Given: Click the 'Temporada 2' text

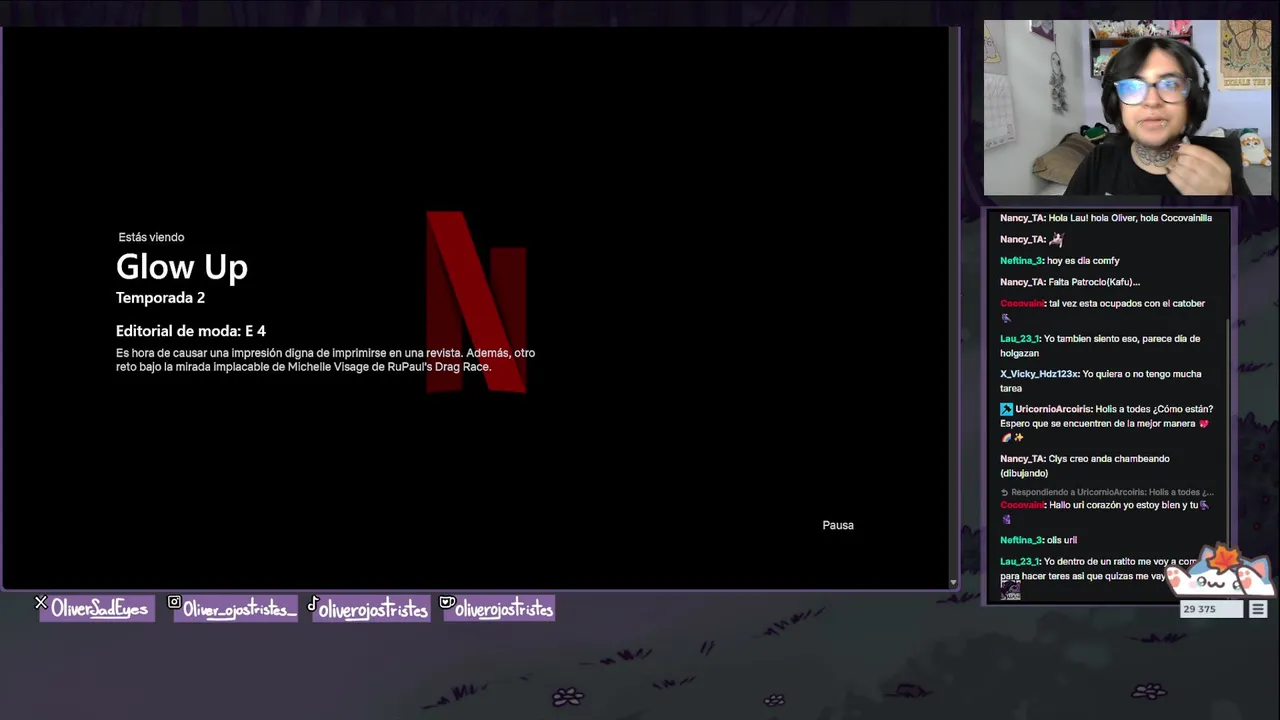Looking at the screenshot, I should pos(160,298).
